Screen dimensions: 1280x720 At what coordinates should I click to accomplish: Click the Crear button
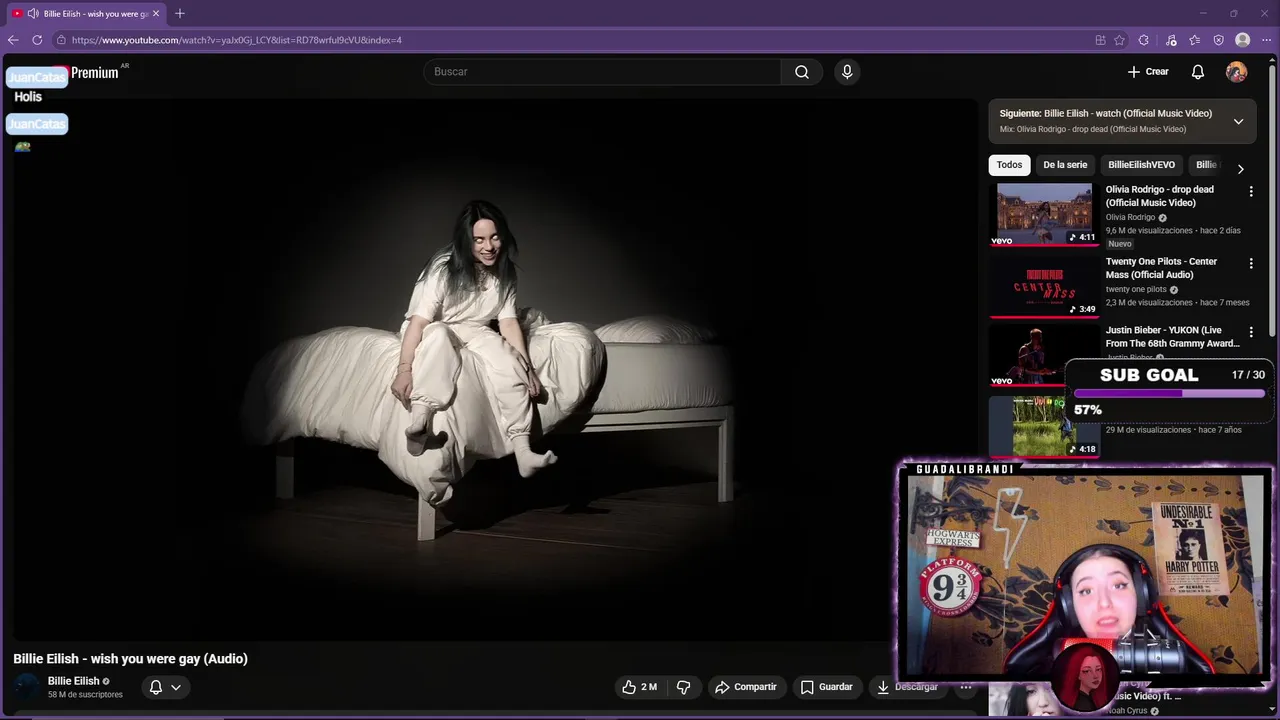(1148, 72)
